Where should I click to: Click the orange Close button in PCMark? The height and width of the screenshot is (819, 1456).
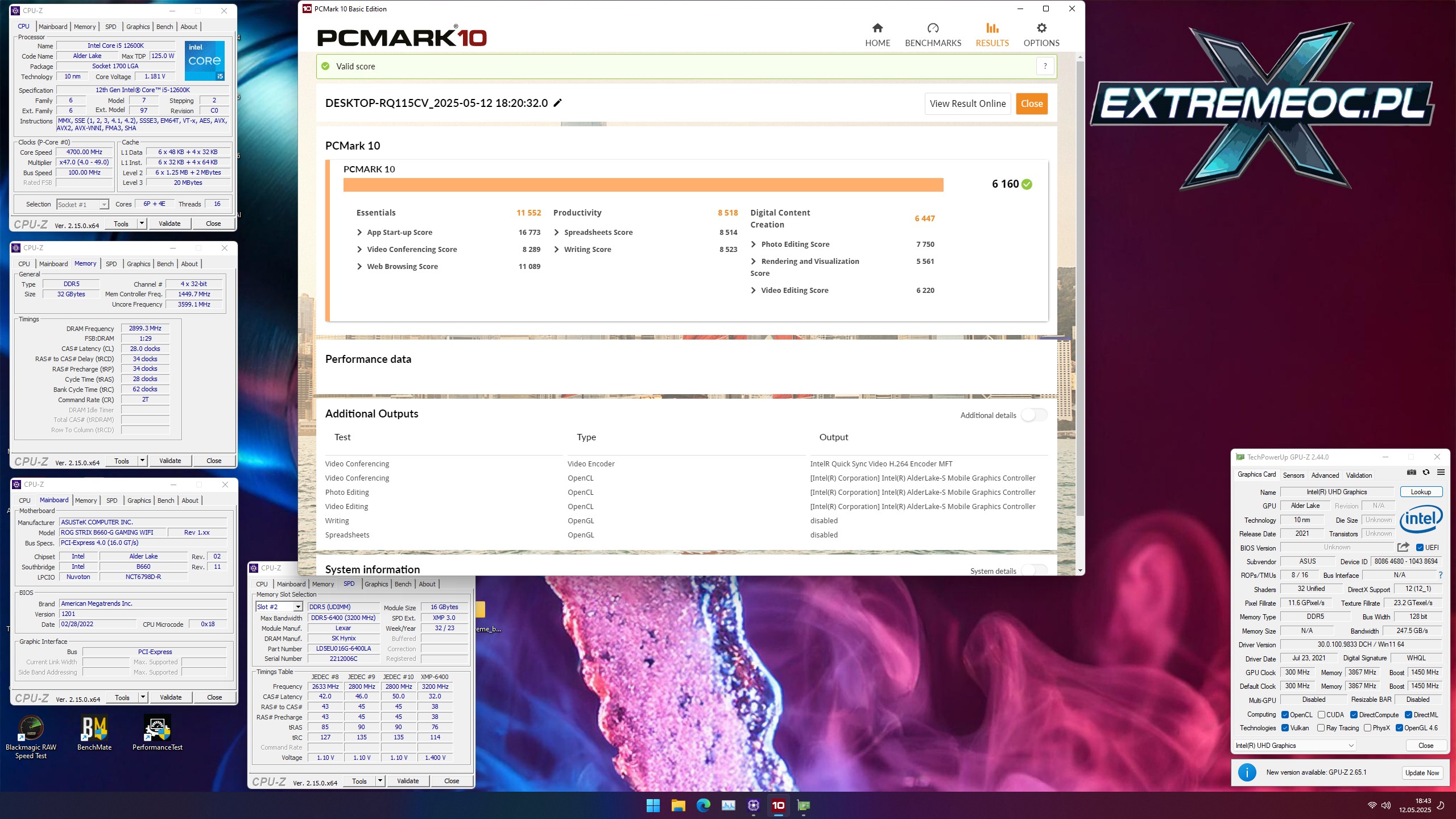point(1032,104)
